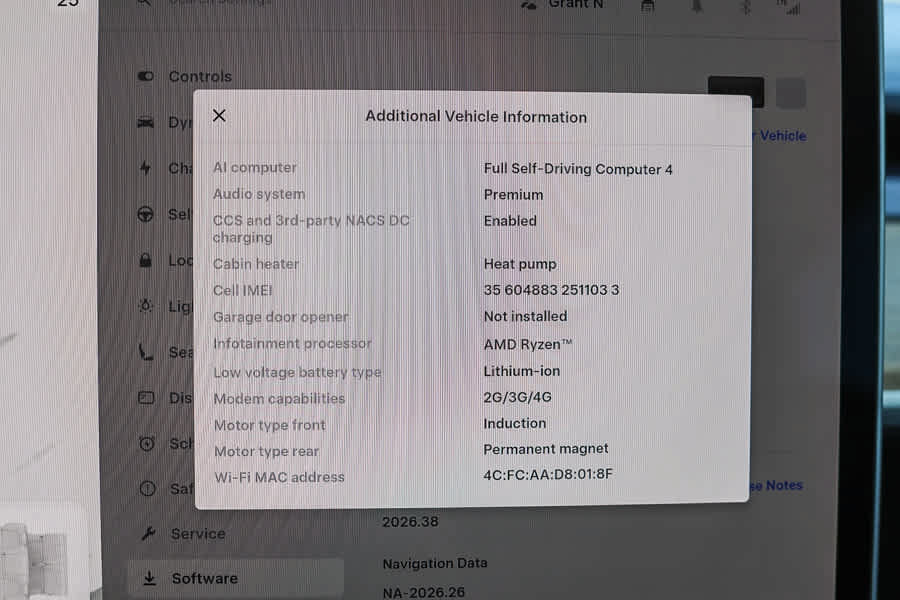Select the 'Premium' audio value
This screenshot has width=900, height=600.
(513, 195)
